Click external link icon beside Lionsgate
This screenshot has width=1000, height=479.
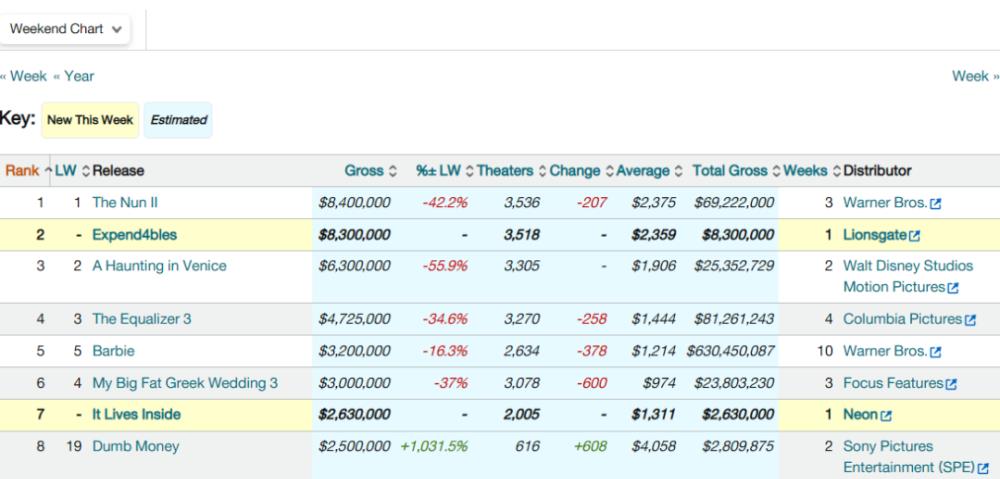[x=915, y=236]
